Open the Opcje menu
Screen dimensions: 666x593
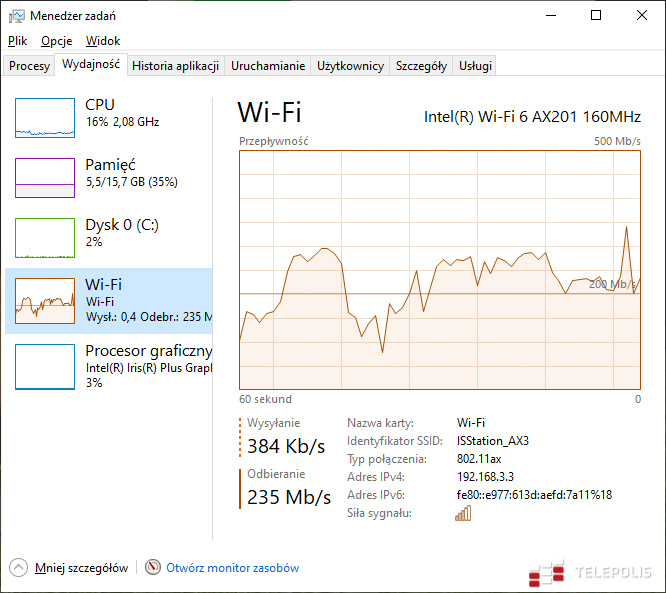[56, 41]
